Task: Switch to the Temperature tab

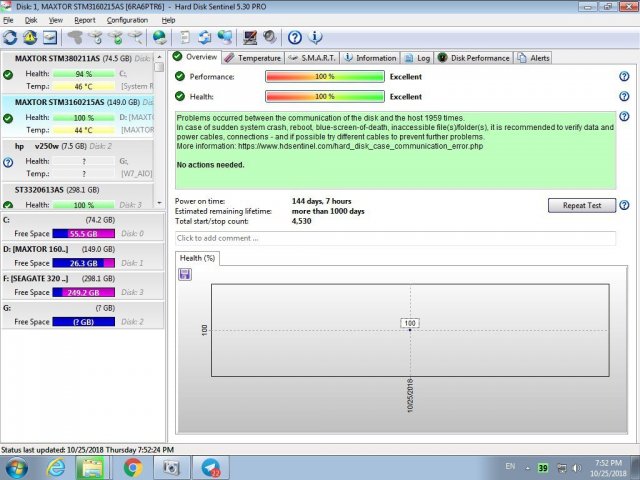Action: tap(253, 58)
